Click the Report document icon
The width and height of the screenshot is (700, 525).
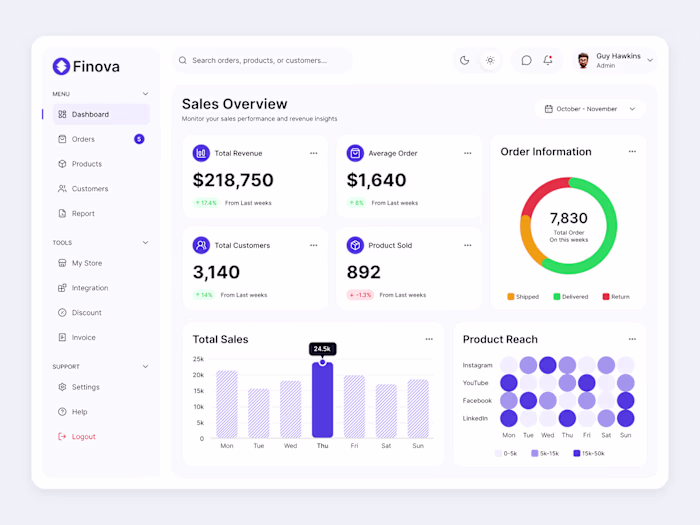pos(62,213)
